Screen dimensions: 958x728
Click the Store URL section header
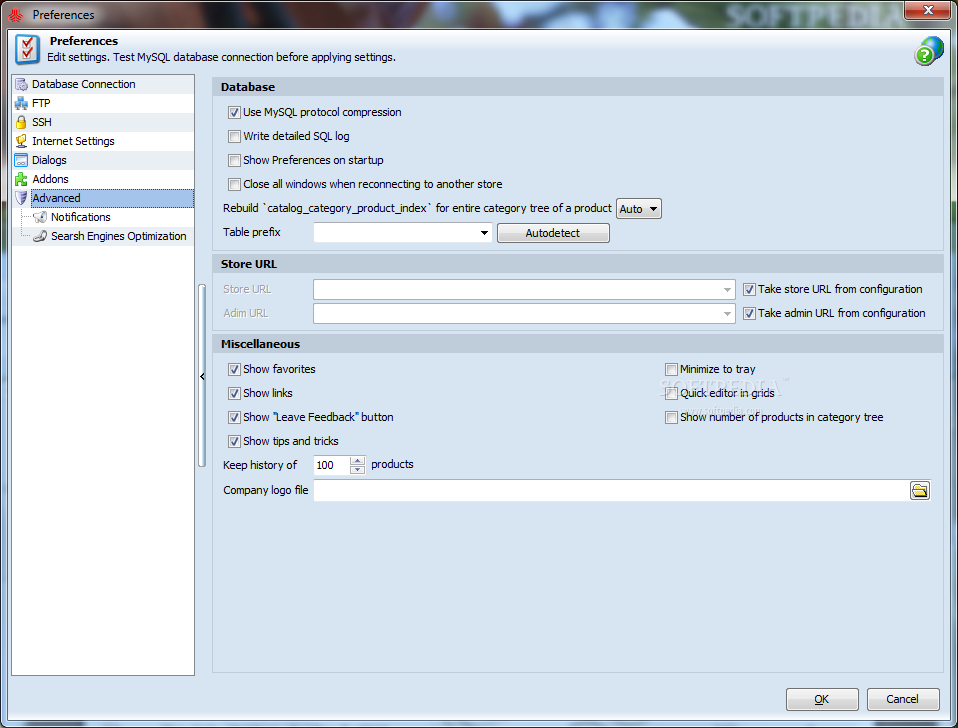(577, 264)
